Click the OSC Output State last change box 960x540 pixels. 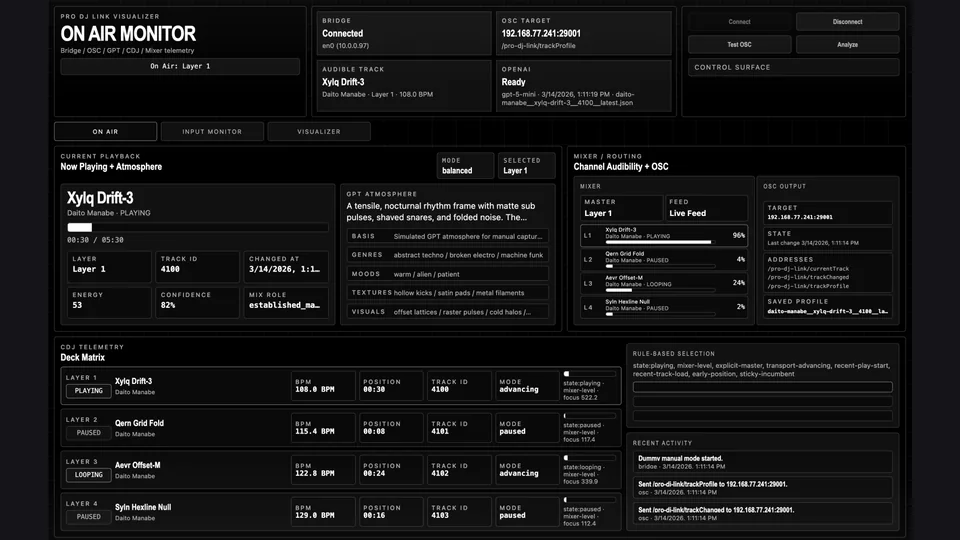click(x=828, y=238)
